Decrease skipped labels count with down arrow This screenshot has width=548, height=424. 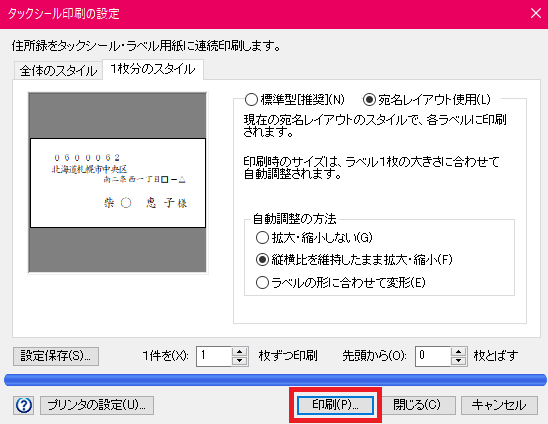[458, 361]
